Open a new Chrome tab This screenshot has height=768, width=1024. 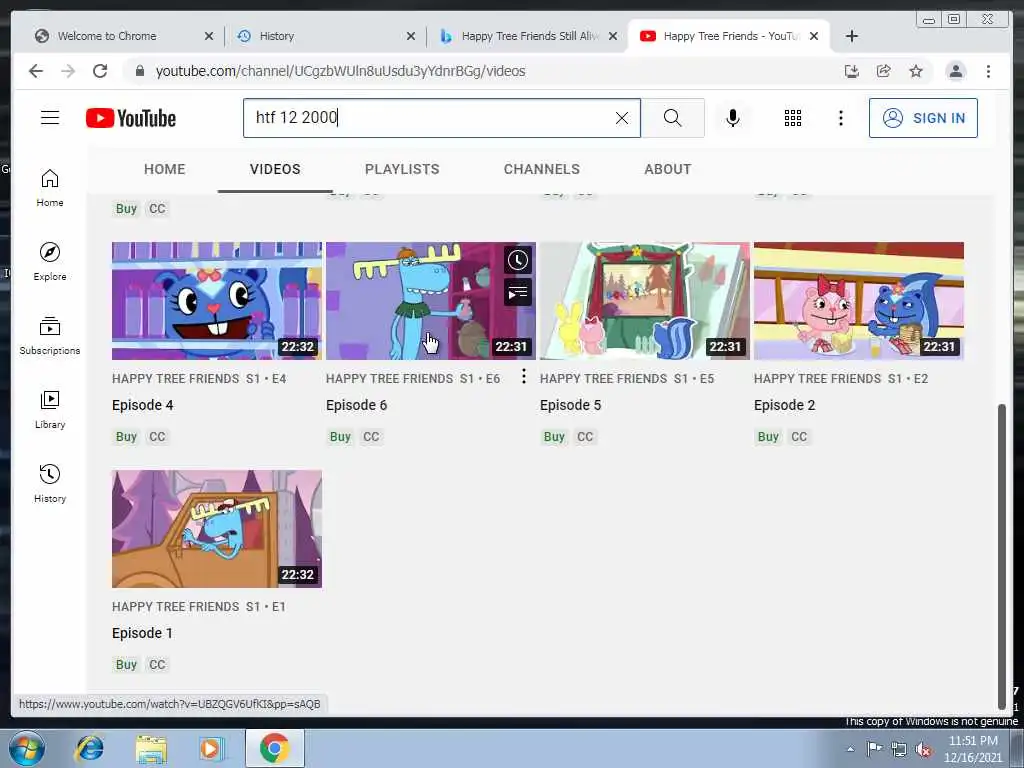(852, 36)
